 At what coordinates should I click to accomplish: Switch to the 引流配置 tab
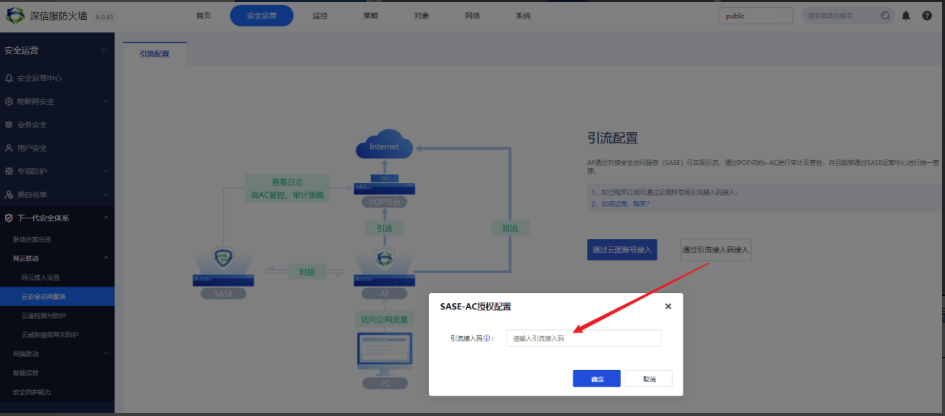click(155, 54)
